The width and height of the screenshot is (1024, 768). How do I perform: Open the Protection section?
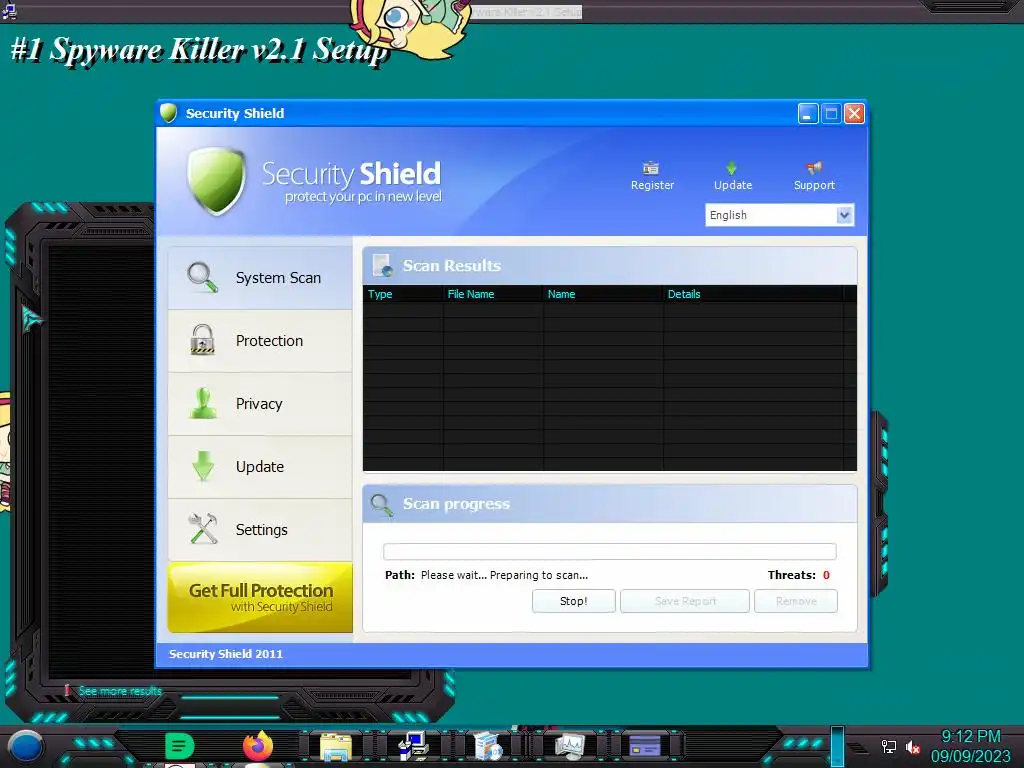click(x=260, y=341)
